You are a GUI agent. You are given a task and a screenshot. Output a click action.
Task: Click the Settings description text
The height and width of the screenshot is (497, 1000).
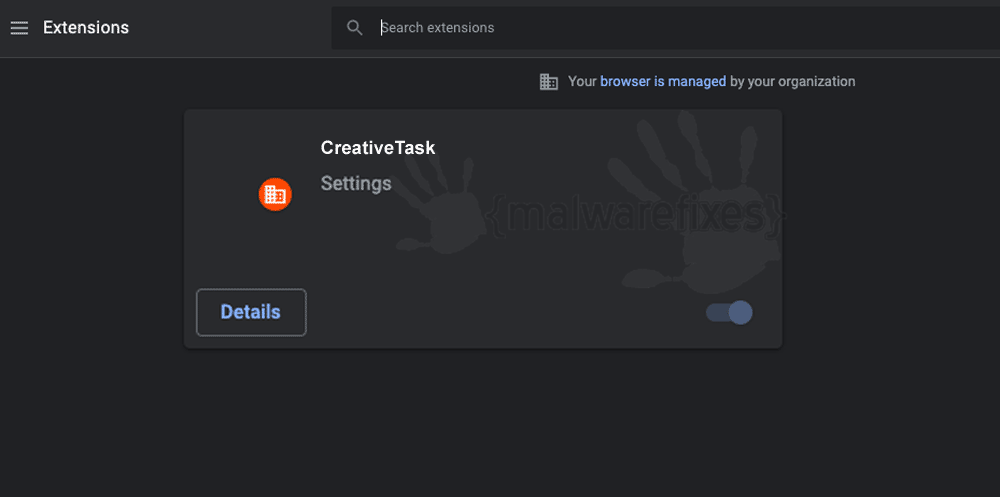pyautogui.click(x=356, y=184)
